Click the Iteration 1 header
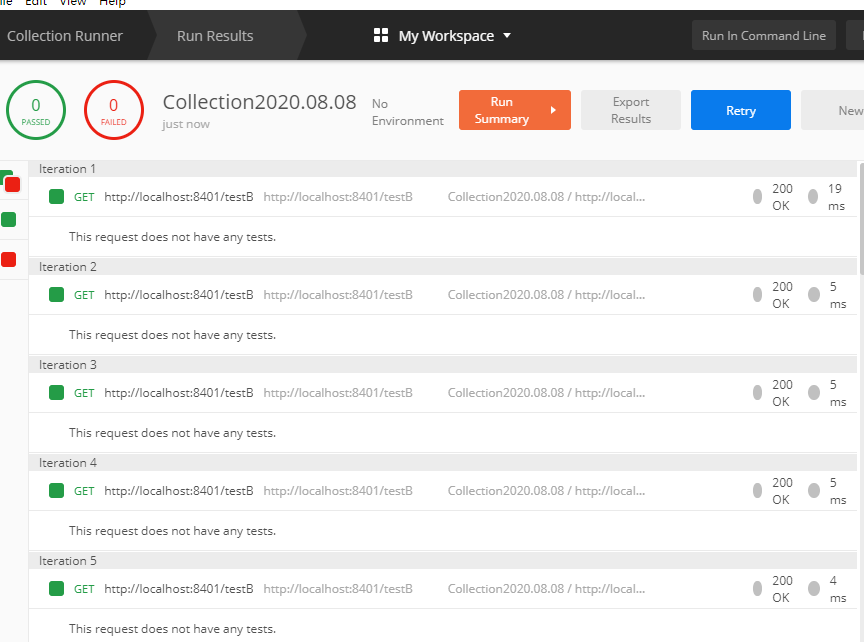864x642 pixels. point(442,169)
